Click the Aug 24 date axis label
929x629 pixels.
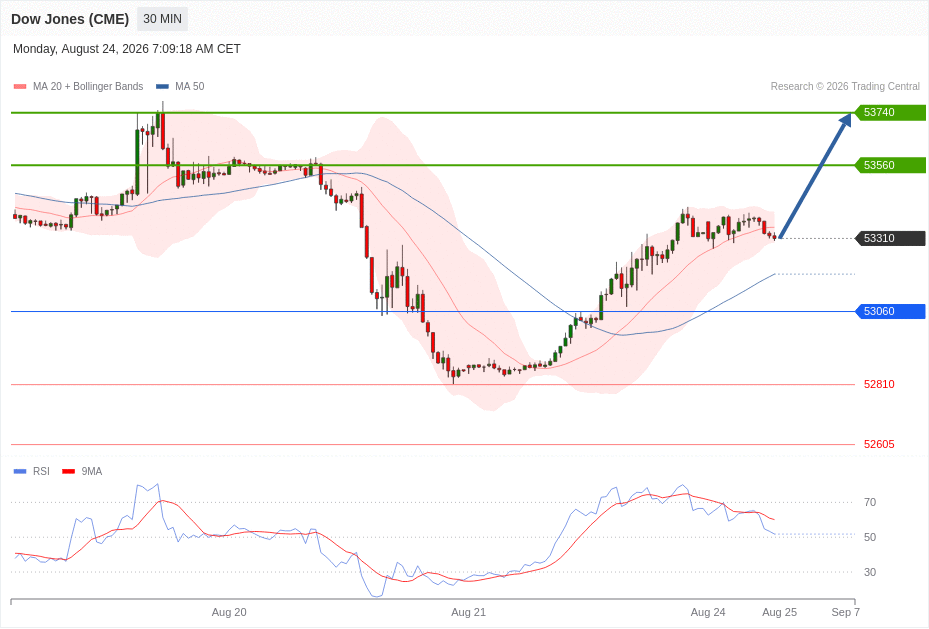pos(708,612)
